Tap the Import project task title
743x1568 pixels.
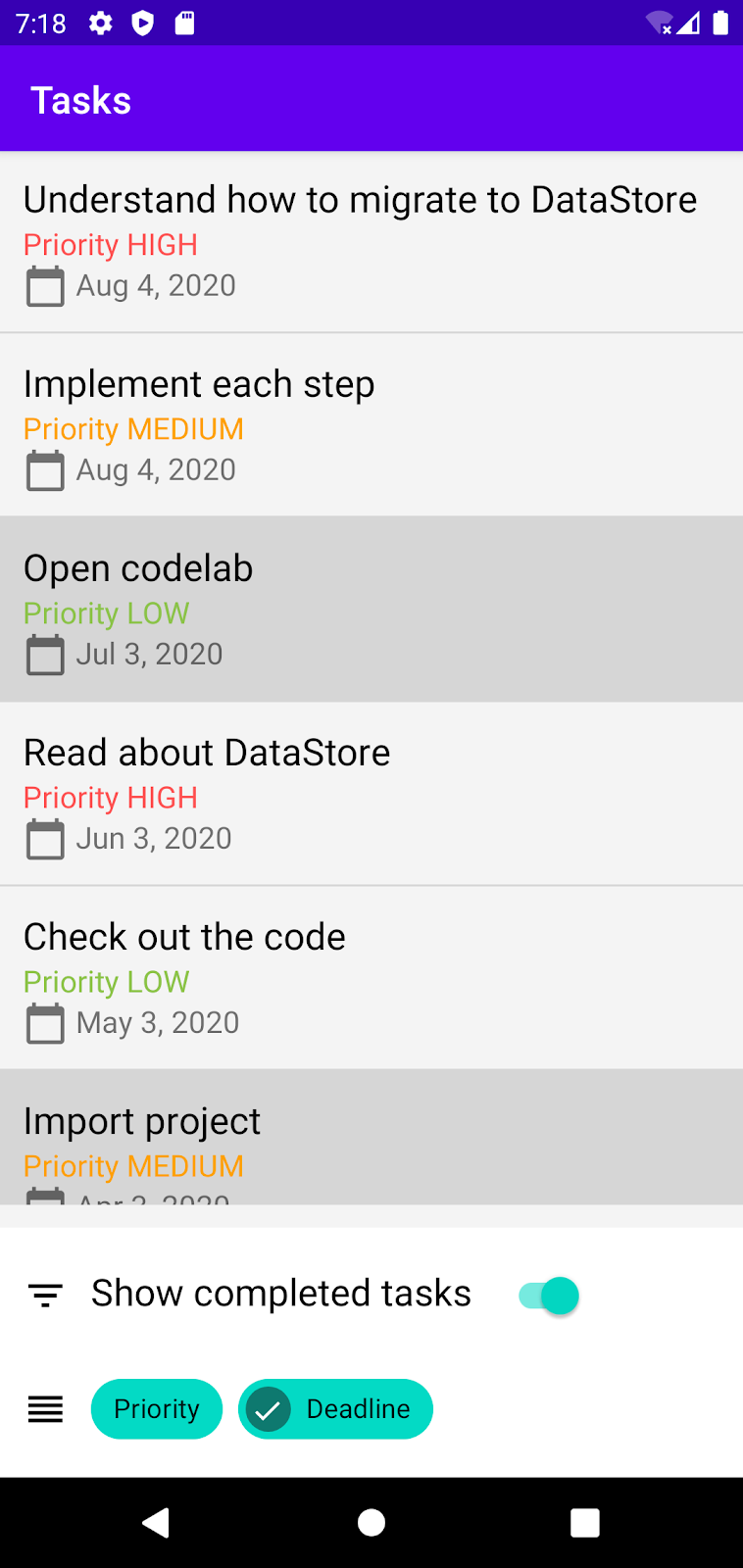tap(142, 1121)
